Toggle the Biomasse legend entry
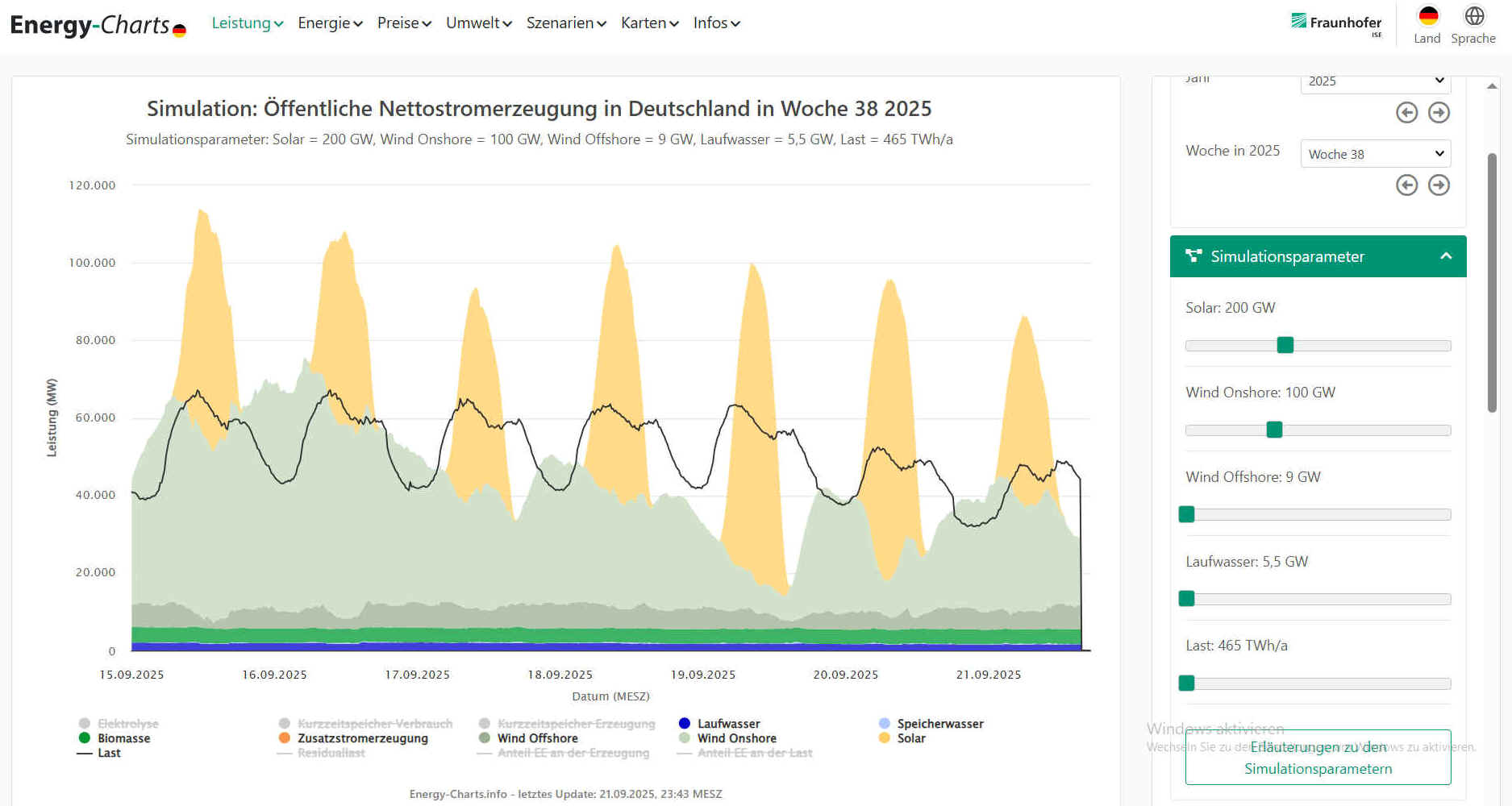The width and height of the screenshot is (1512, 806). pyautogui.click(x=123, y=738)
